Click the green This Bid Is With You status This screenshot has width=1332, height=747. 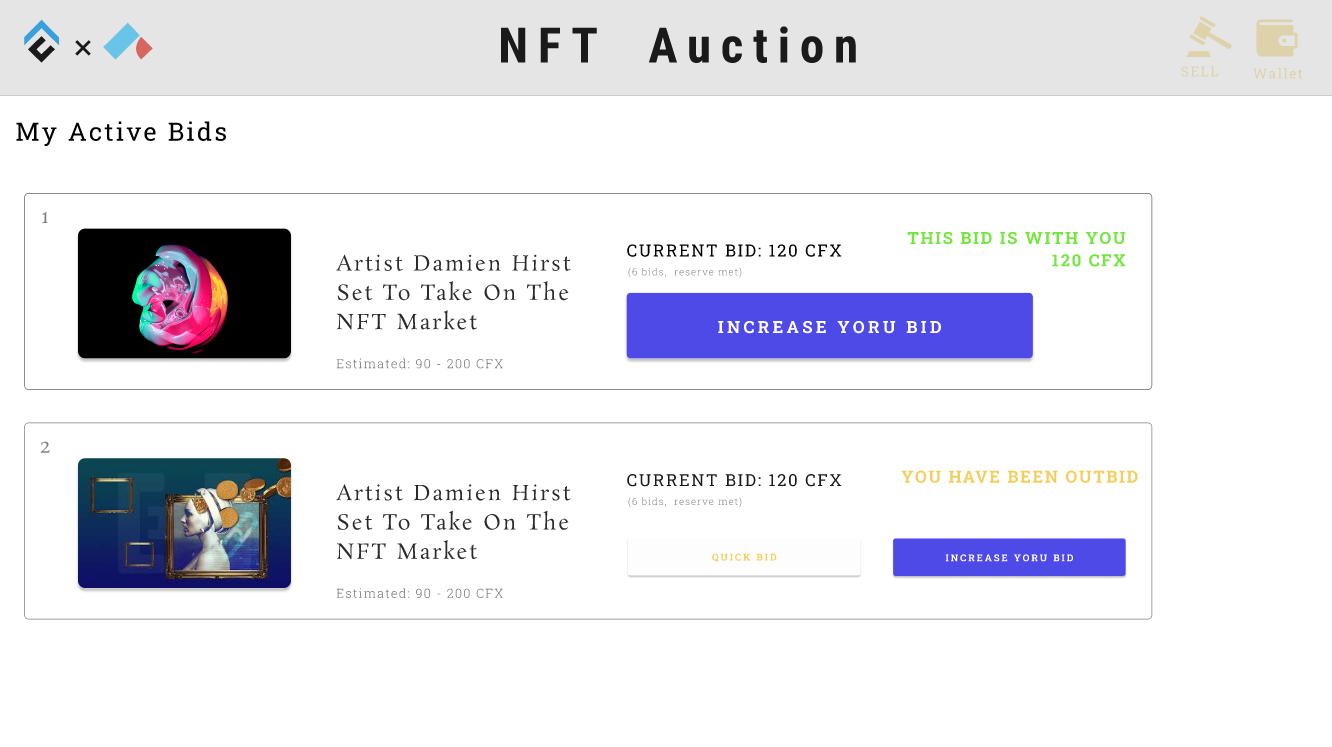1016,249
